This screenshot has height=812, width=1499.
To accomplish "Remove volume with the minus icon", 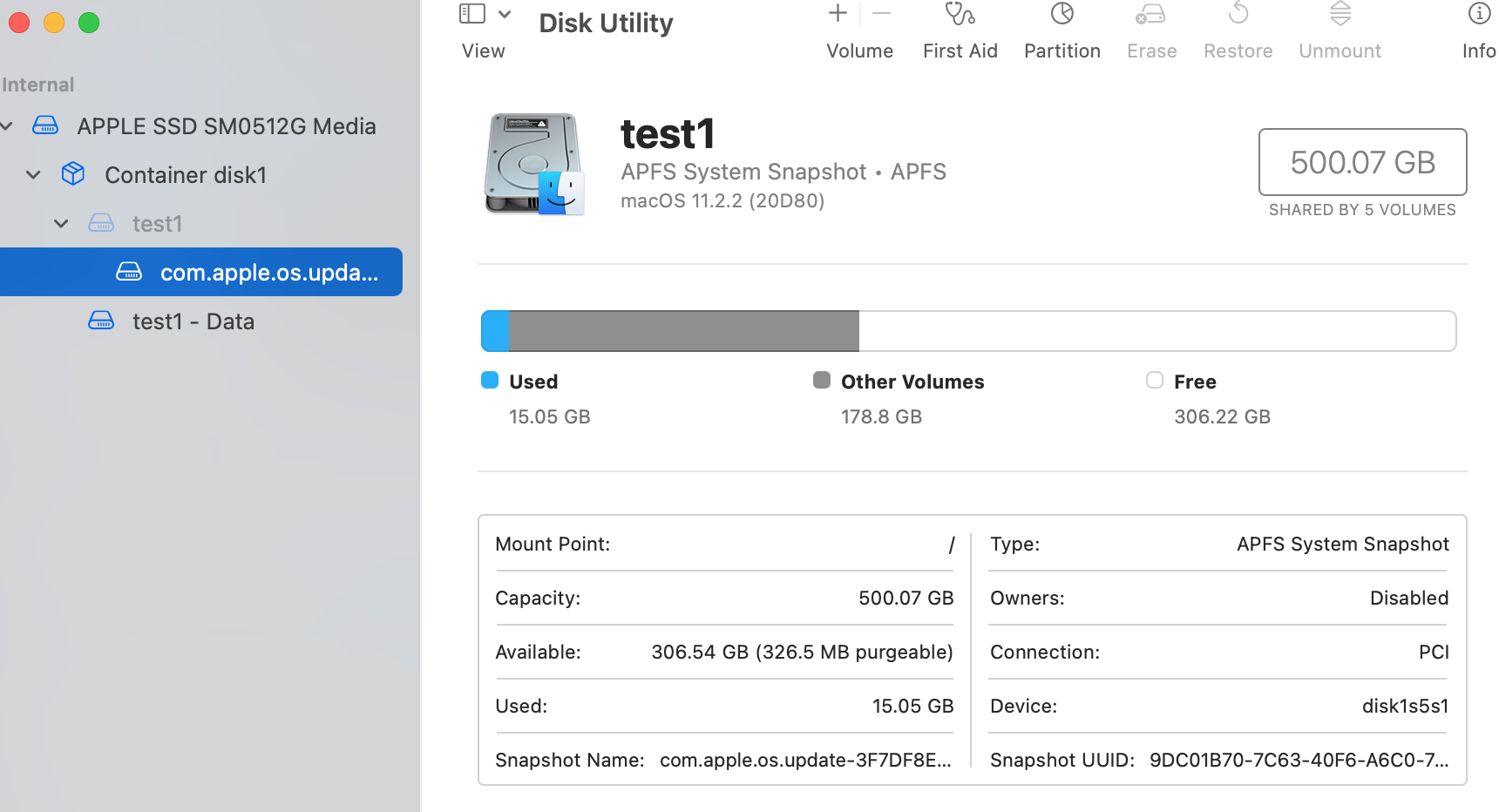I will click(882, 13).
